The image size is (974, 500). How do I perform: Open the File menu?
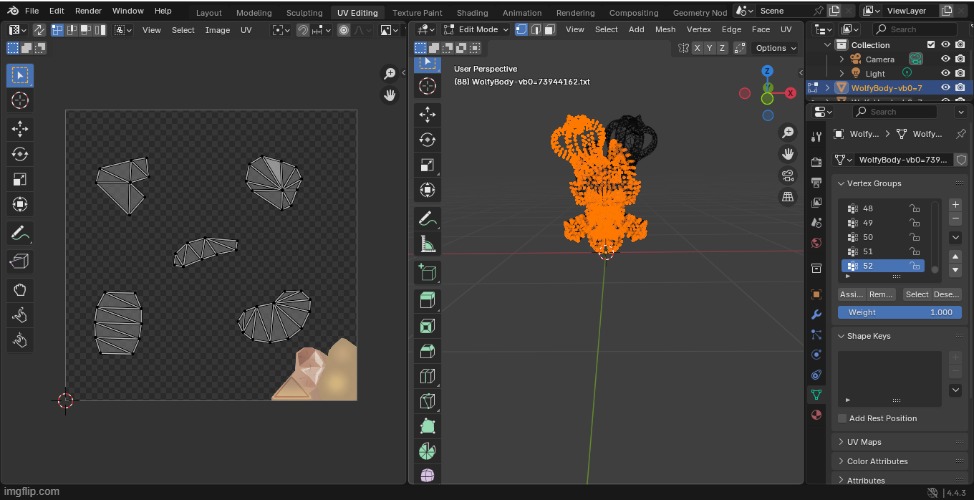pyautogui.click(x=32, y=11)
